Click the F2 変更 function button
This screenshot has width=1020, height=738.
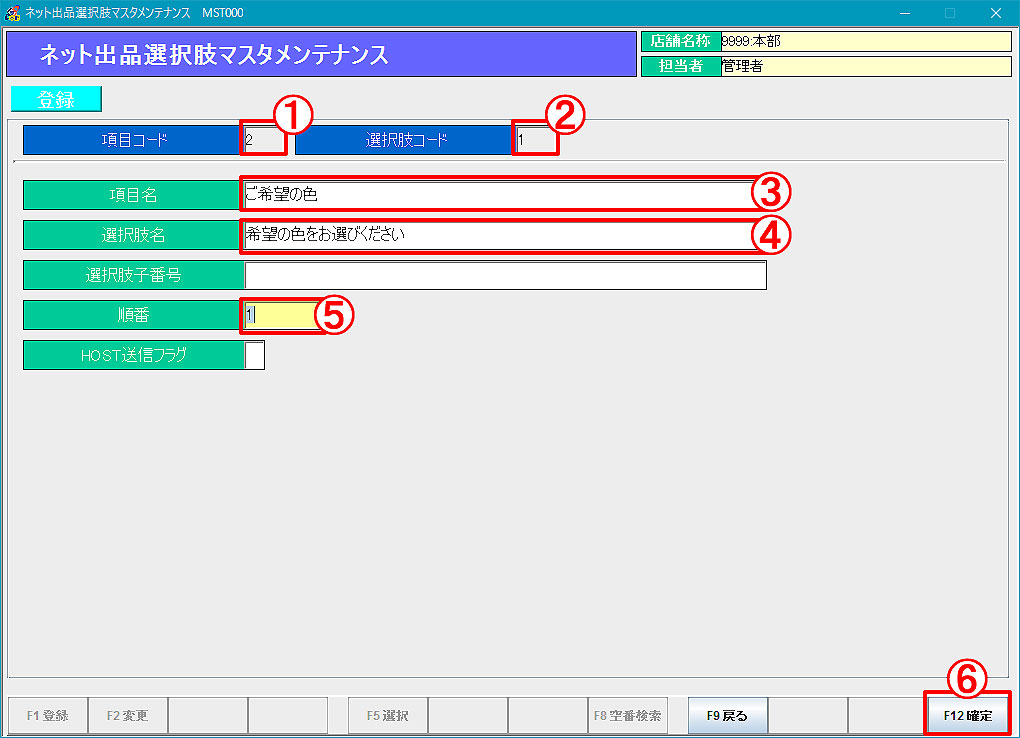pyautogui.click(x=128, y=715)
